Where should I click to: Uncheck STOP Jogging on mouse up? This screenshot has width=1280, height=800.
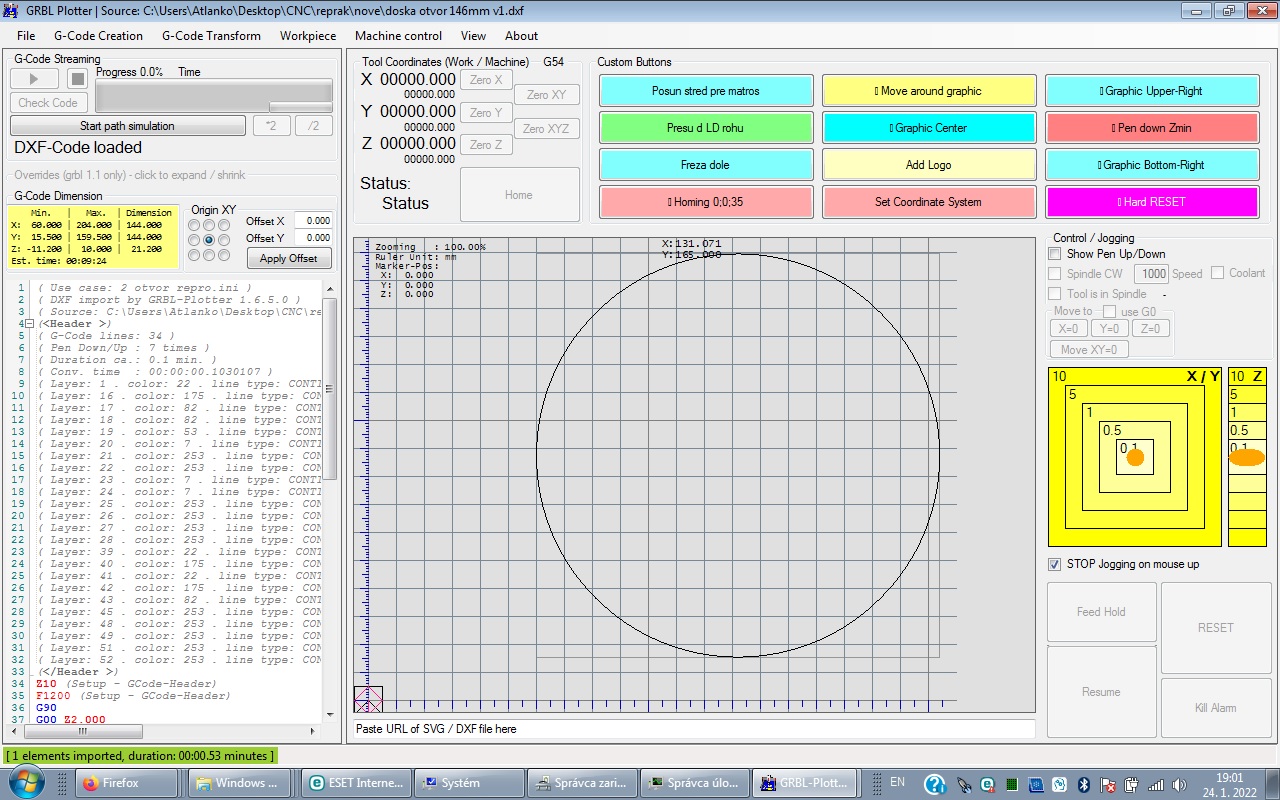[1055, 564]
